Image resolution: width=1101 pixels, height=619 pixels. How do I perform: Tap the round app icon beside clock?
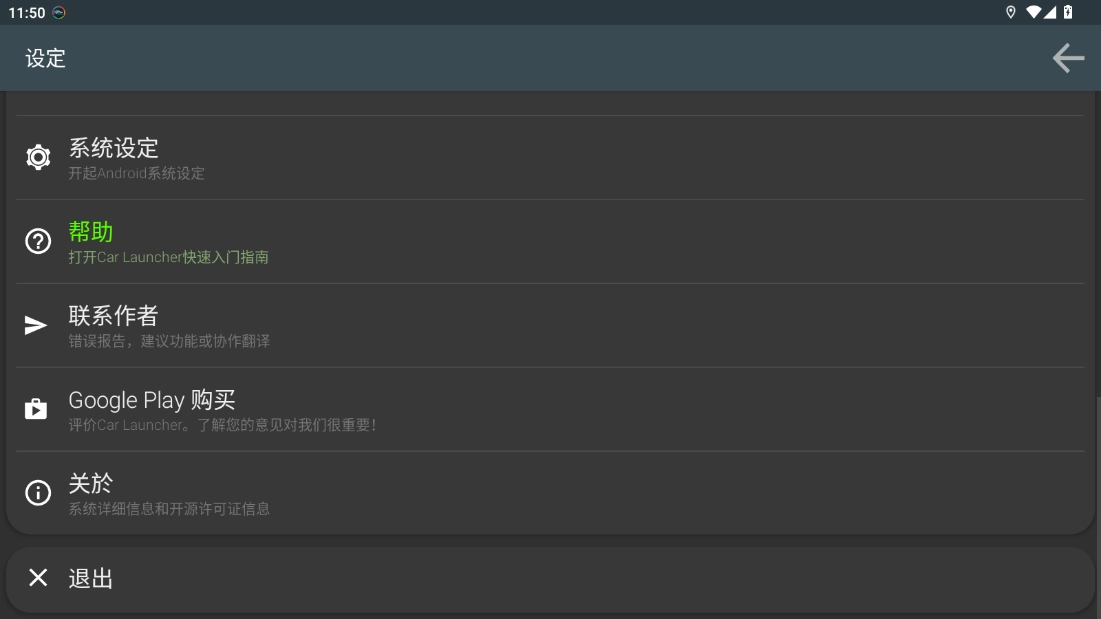pos(59,13)
